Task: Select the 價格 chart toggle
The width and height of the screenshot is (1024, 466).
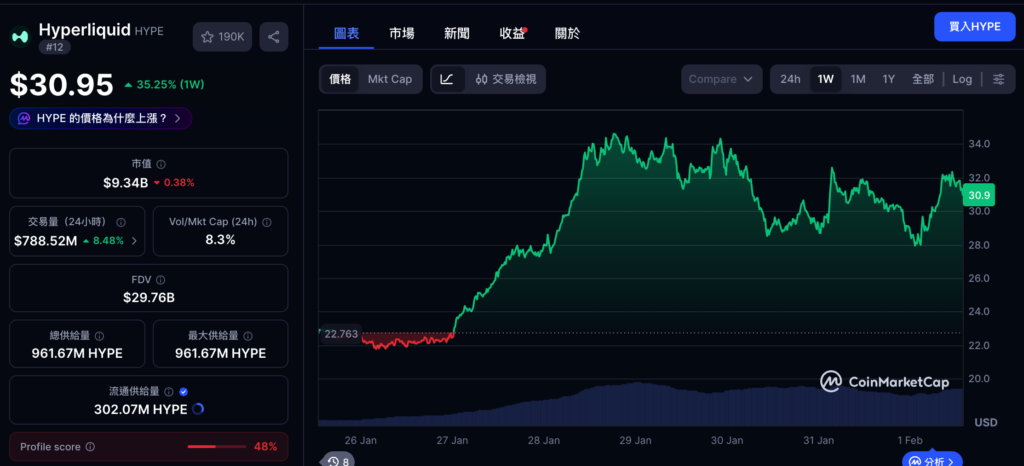Action: (x=340, y=80)
